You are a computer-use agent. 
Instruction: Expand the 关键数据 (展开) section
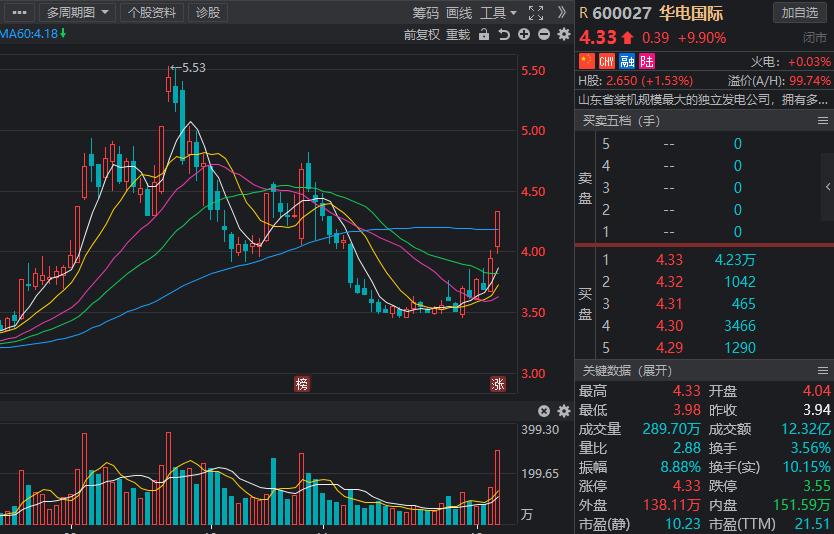[x=627, y=371]
